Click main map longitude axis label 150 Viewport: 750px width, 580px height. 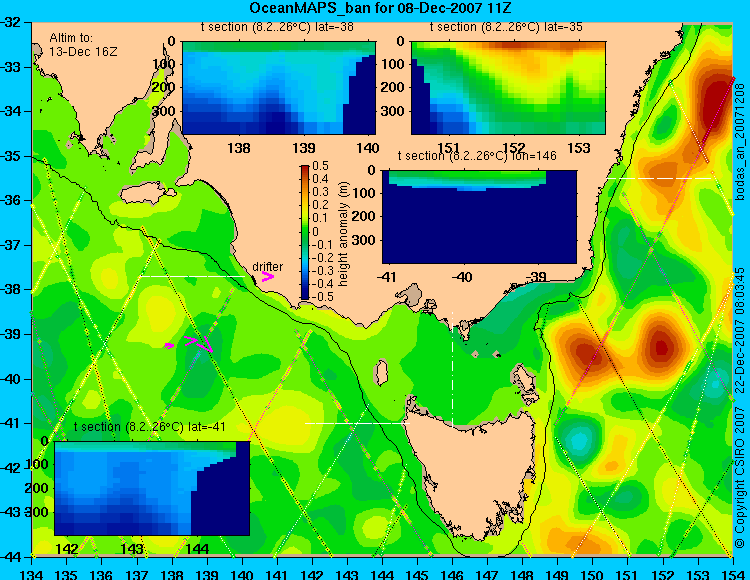point(593,574)
